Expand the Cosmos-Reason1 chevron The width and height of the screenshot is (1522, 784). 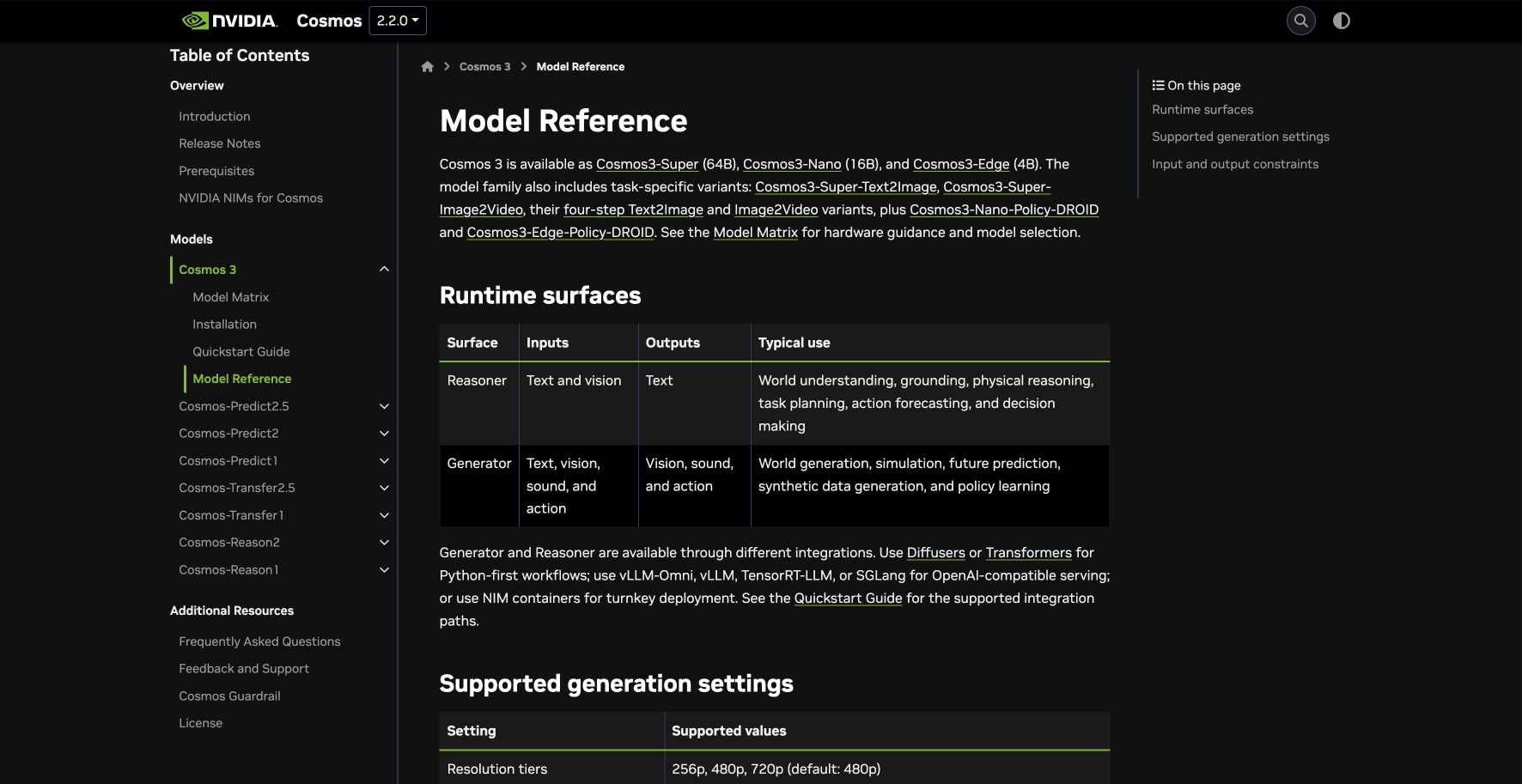click(x=384, y=570)
